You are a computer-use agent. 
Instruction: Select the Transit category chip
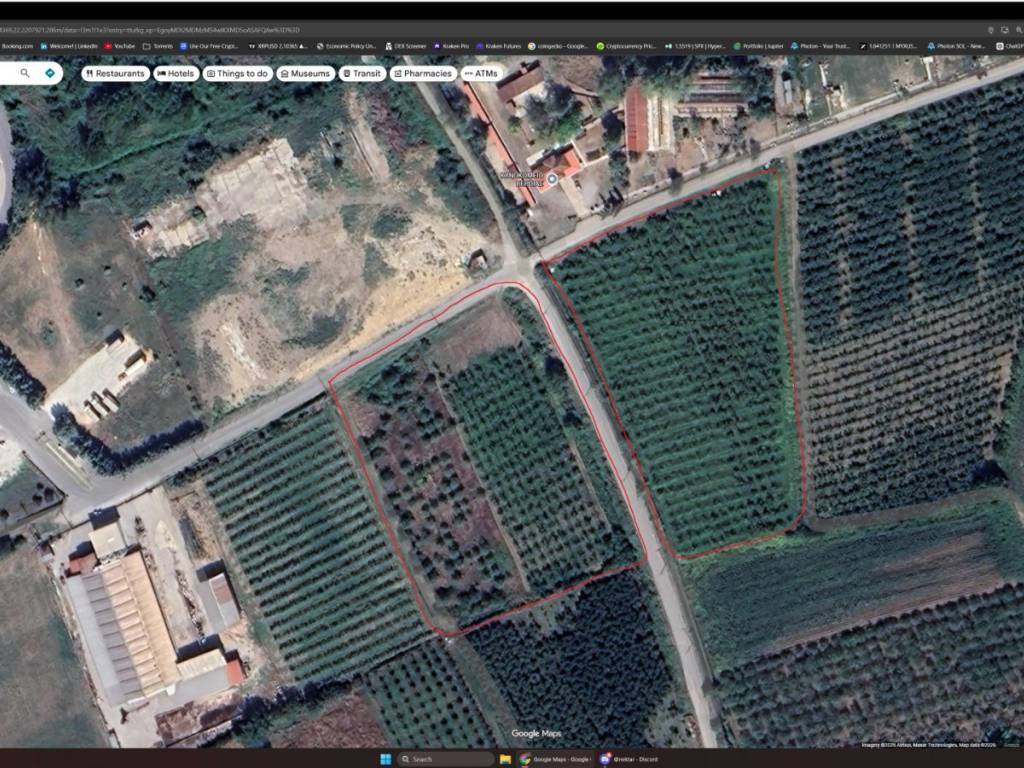pyautogui.click(x=361, y=73)
